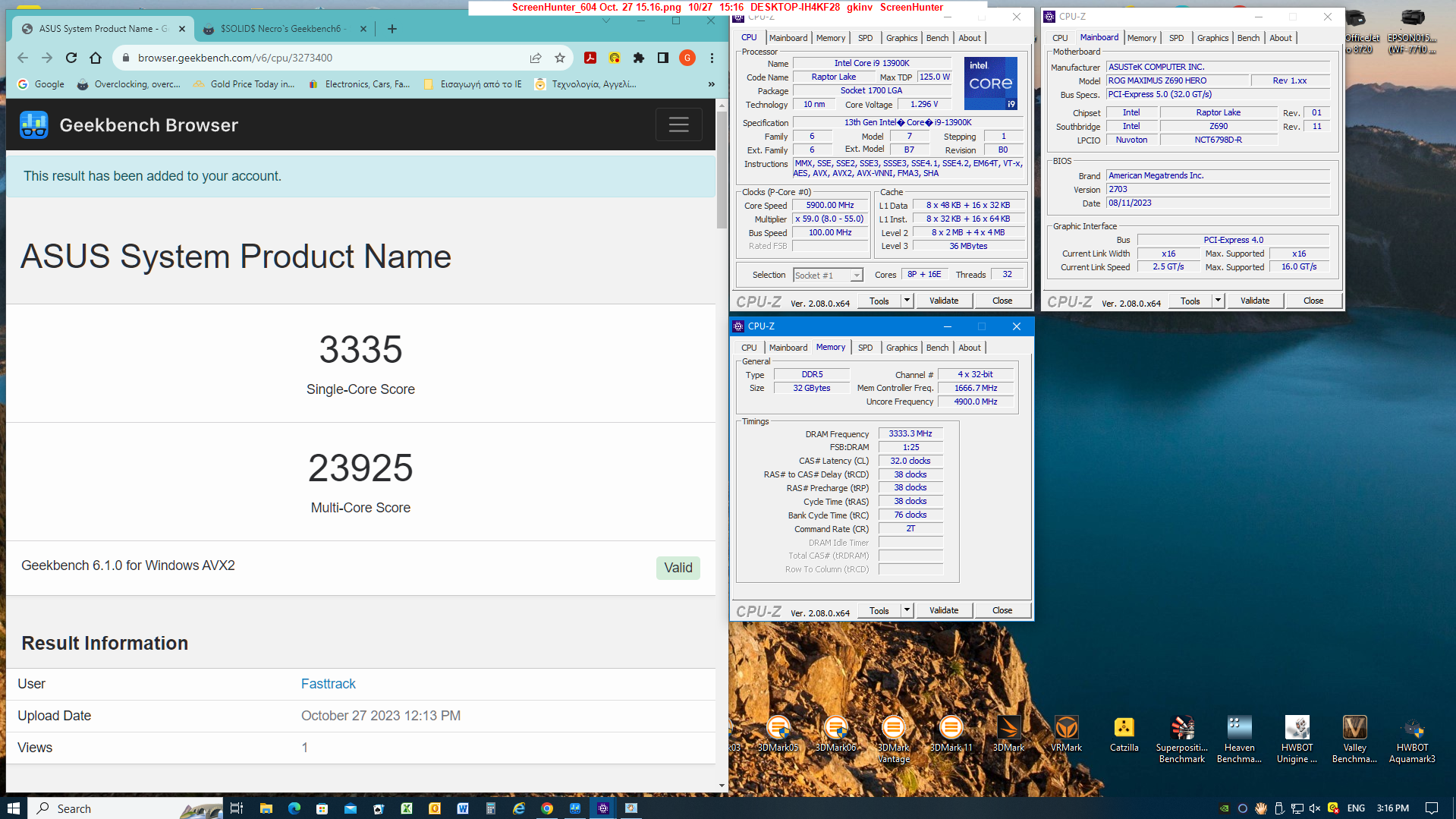Open 3DMark06 desktop shortcut

pos(835,735)
